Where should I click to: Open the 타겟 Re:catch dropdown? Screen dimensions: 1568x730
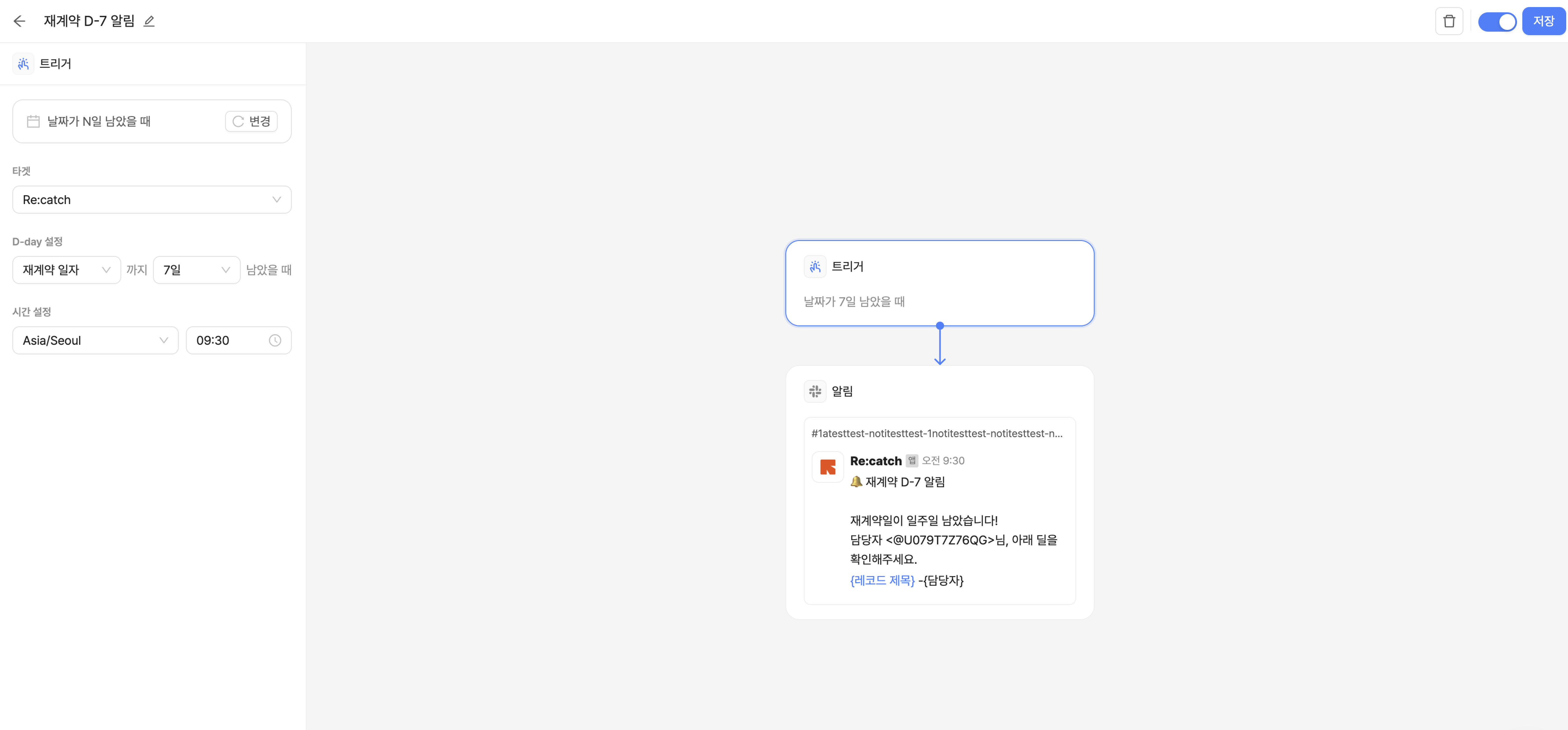tap(151, 200)
